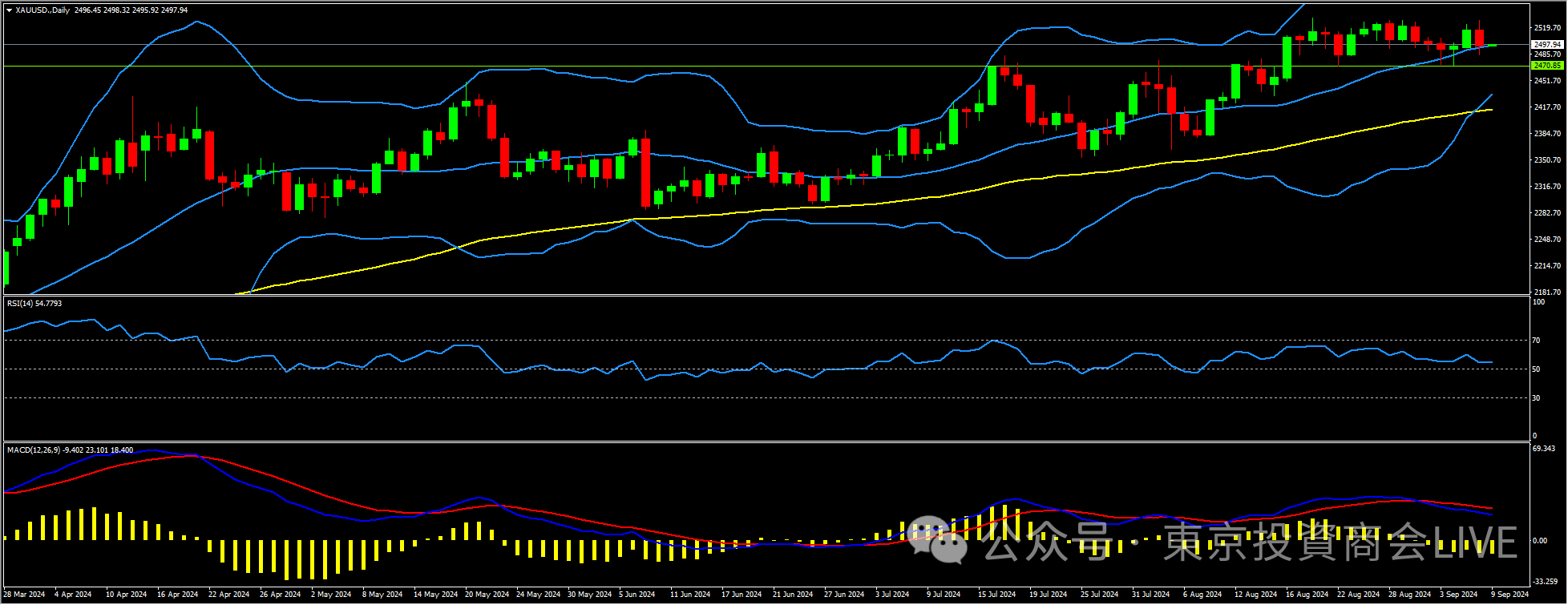This screenshot has width=1568, height=605.
Task: Click the 30 May 2024 date label
Action: tap(589, 595)
